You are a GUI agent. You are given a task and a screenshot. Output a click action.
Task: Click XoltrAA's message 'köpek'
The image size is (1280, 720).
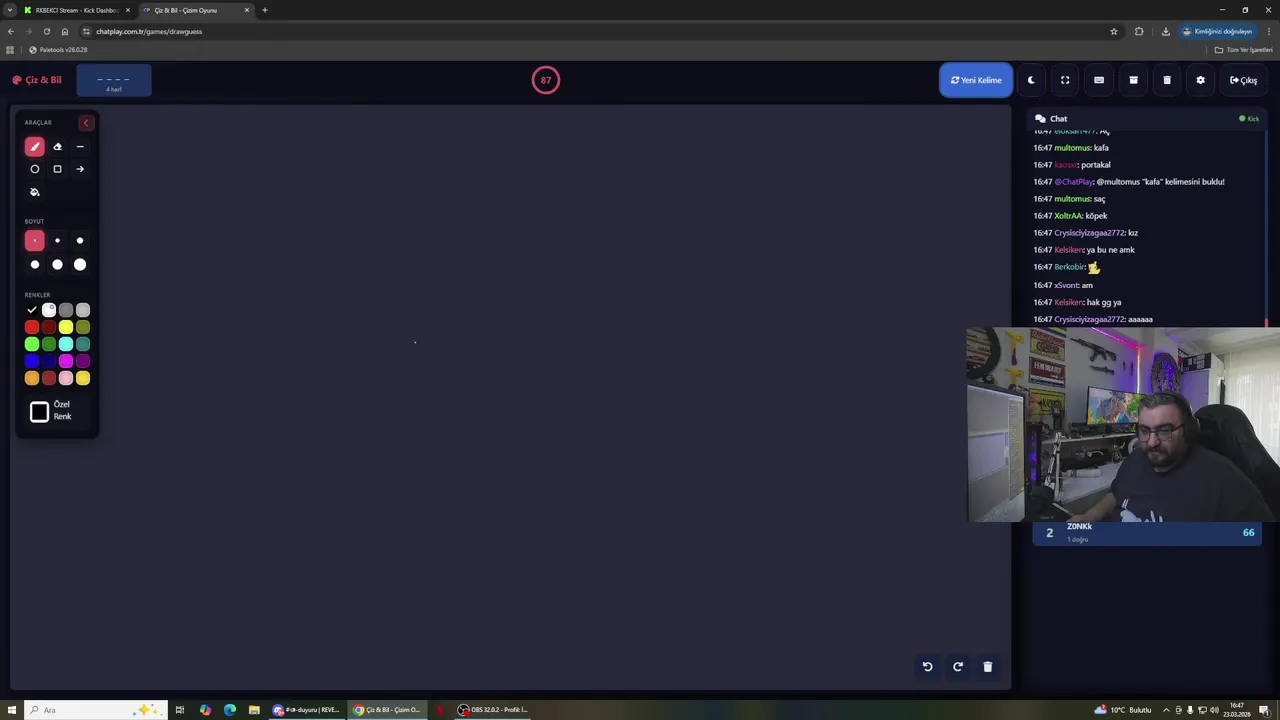1096,216
